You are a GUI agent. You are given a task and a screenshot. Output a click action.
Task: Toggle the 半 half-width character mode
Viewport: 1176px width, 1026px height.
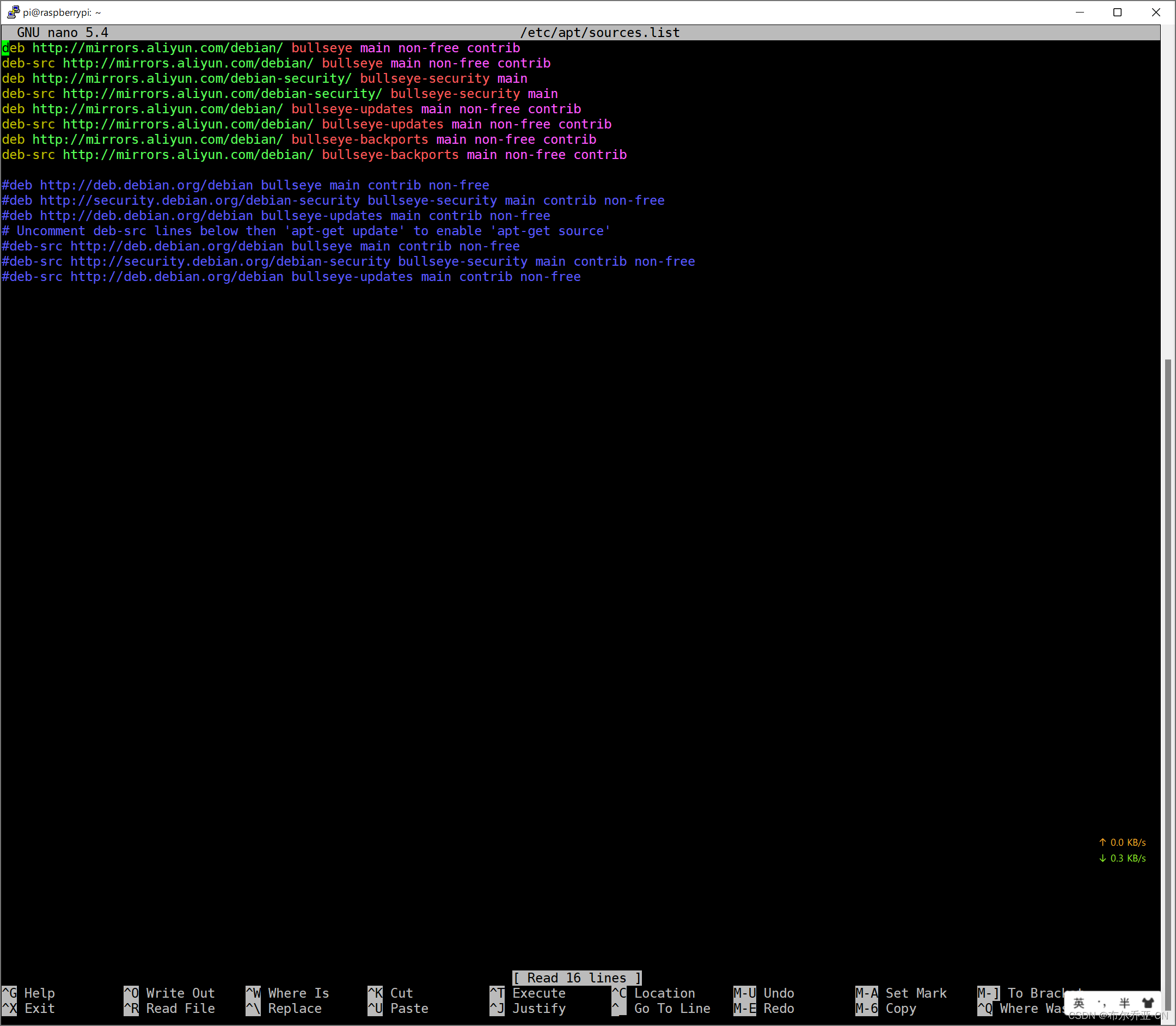tap(1124, 1003)
